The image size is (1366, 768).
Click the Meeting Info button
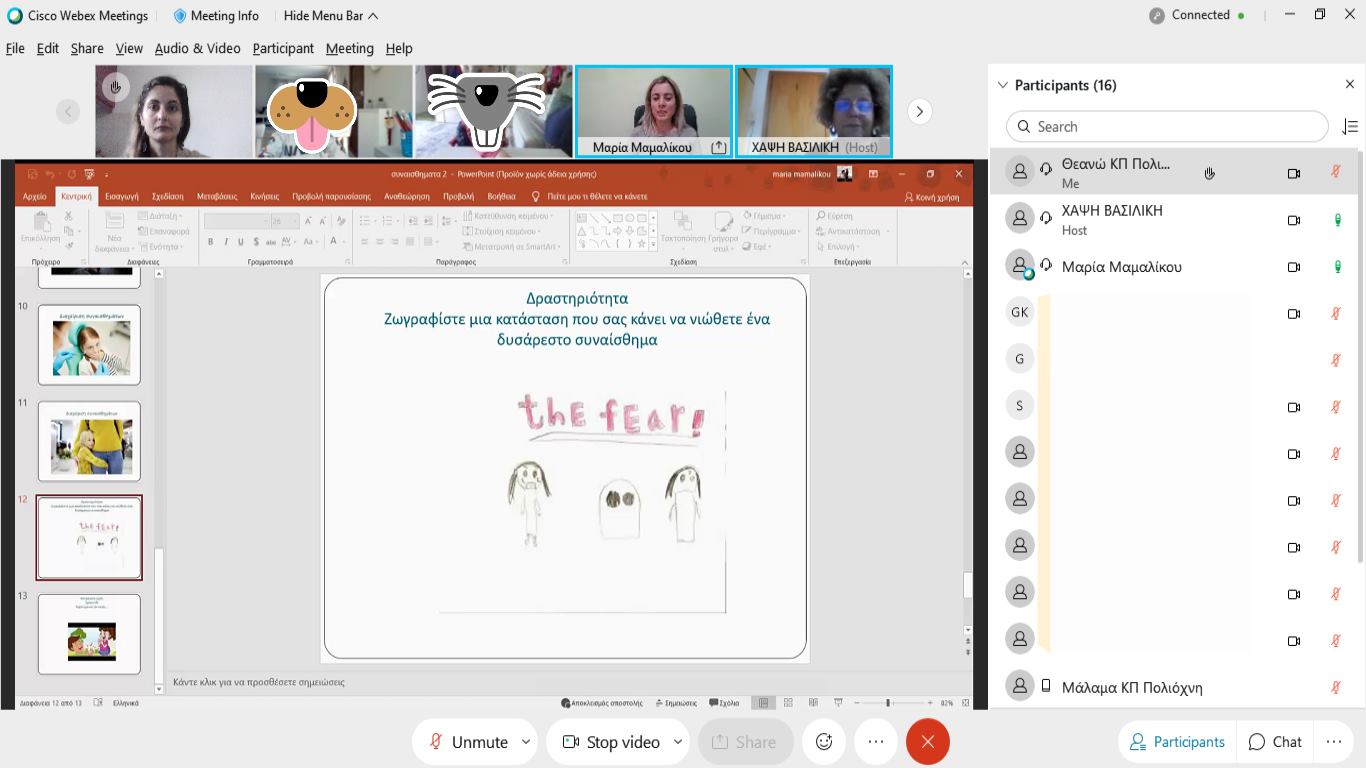coord(216,16)
